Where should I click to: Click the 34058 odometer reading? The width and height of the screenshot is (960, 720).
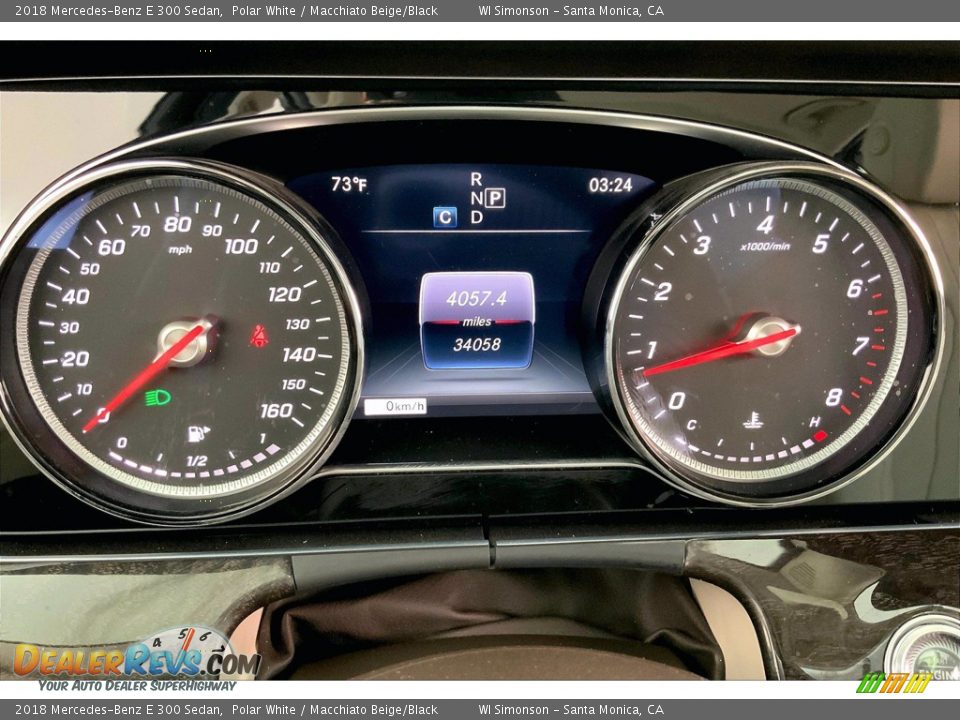click(x=477, y=345)
